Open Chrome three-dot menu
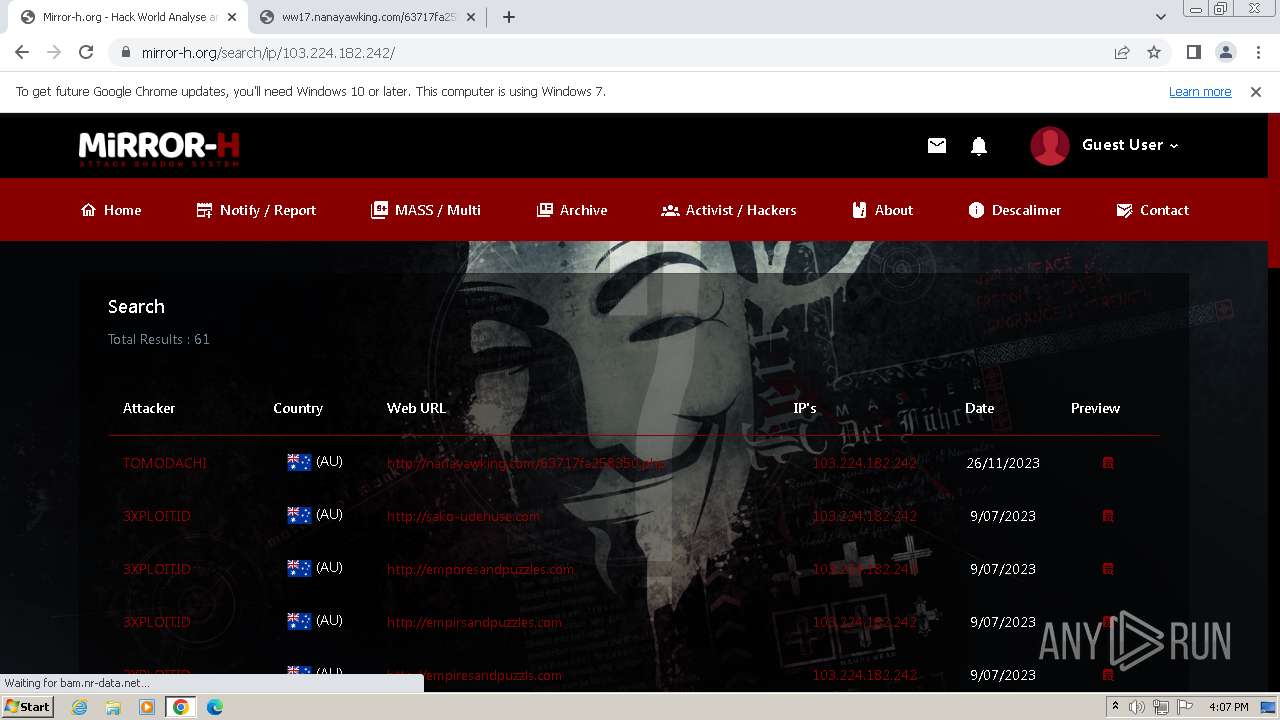The height and width of the screenshot is (720, 1280). click(x=1258, y=52)
